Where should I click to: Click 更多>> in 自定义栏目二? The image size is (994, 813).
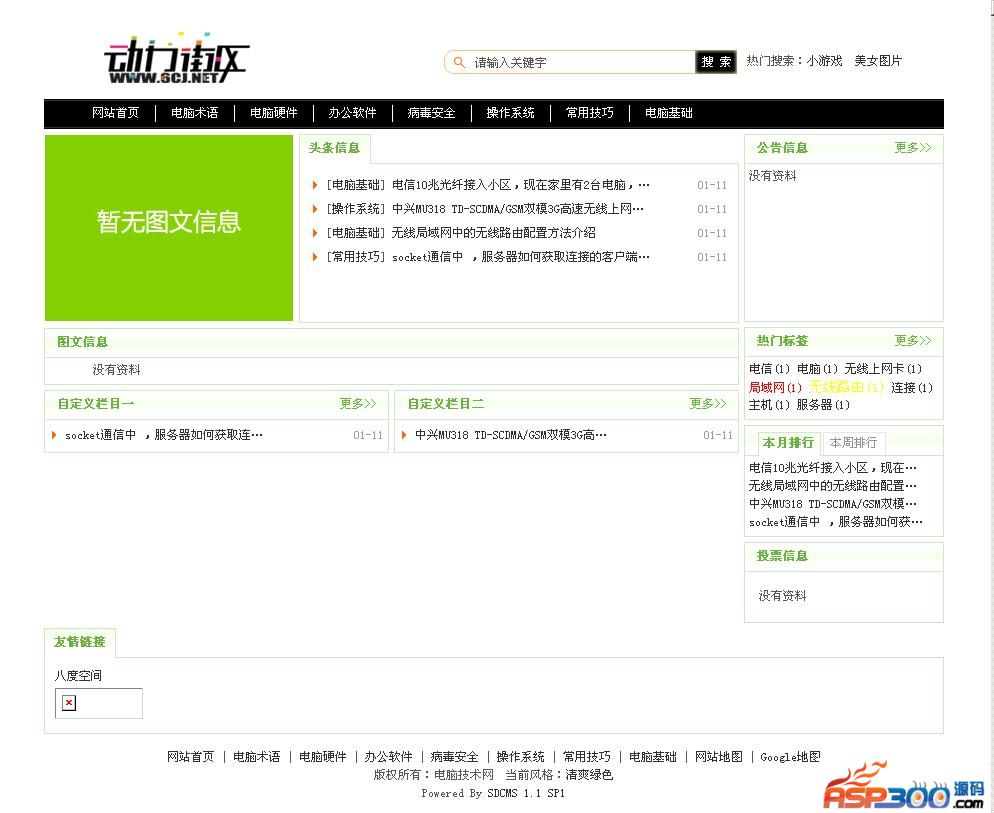click(x=707, y=403)
